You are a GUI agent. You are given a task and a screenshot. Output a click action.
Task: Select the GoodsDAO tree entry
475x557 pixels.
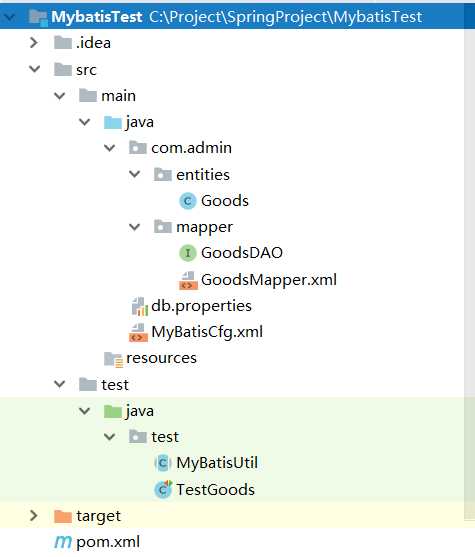242,253
